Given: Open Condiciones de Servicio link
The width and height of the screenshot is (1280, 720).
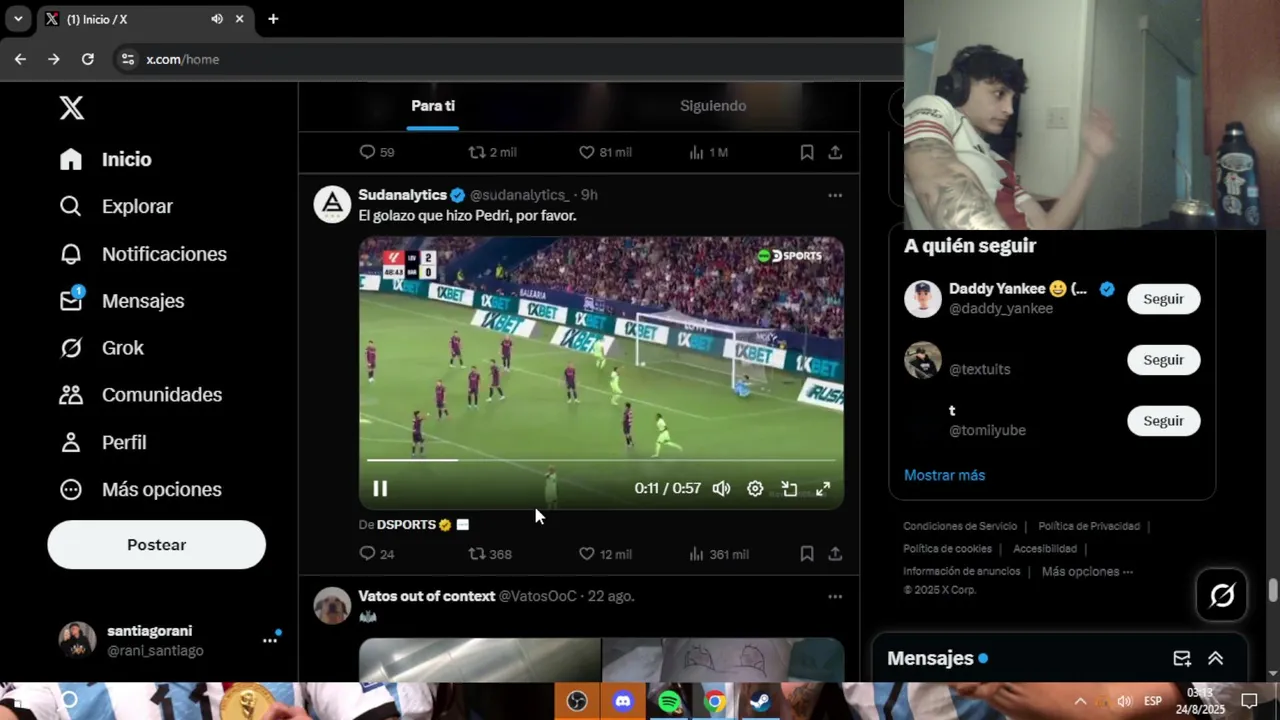Looking at the screenshot, I should (960, 526).
